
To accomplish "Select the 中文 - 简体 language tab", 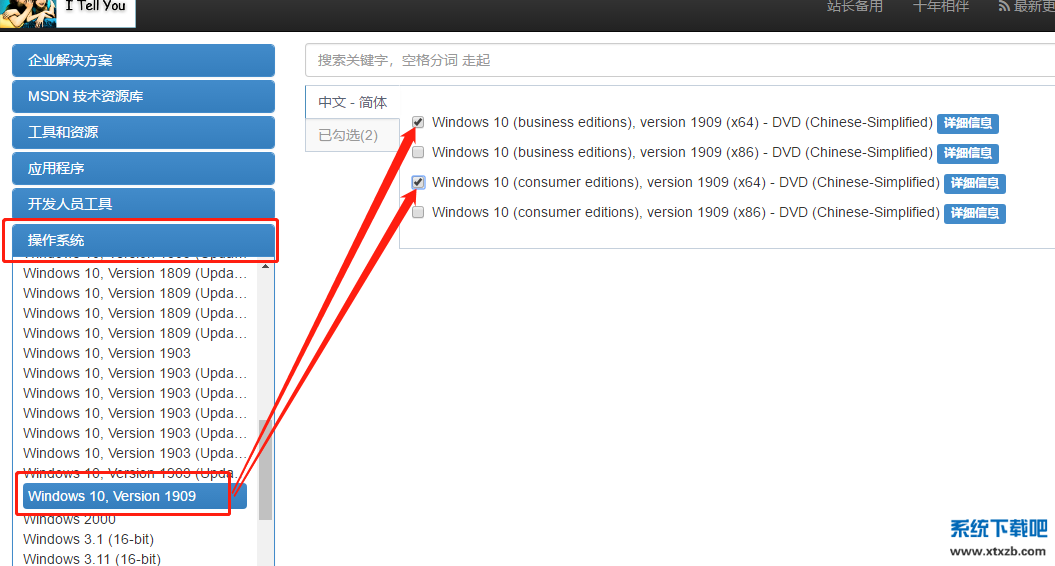I will pyautogui.click(x=352, y=102).
